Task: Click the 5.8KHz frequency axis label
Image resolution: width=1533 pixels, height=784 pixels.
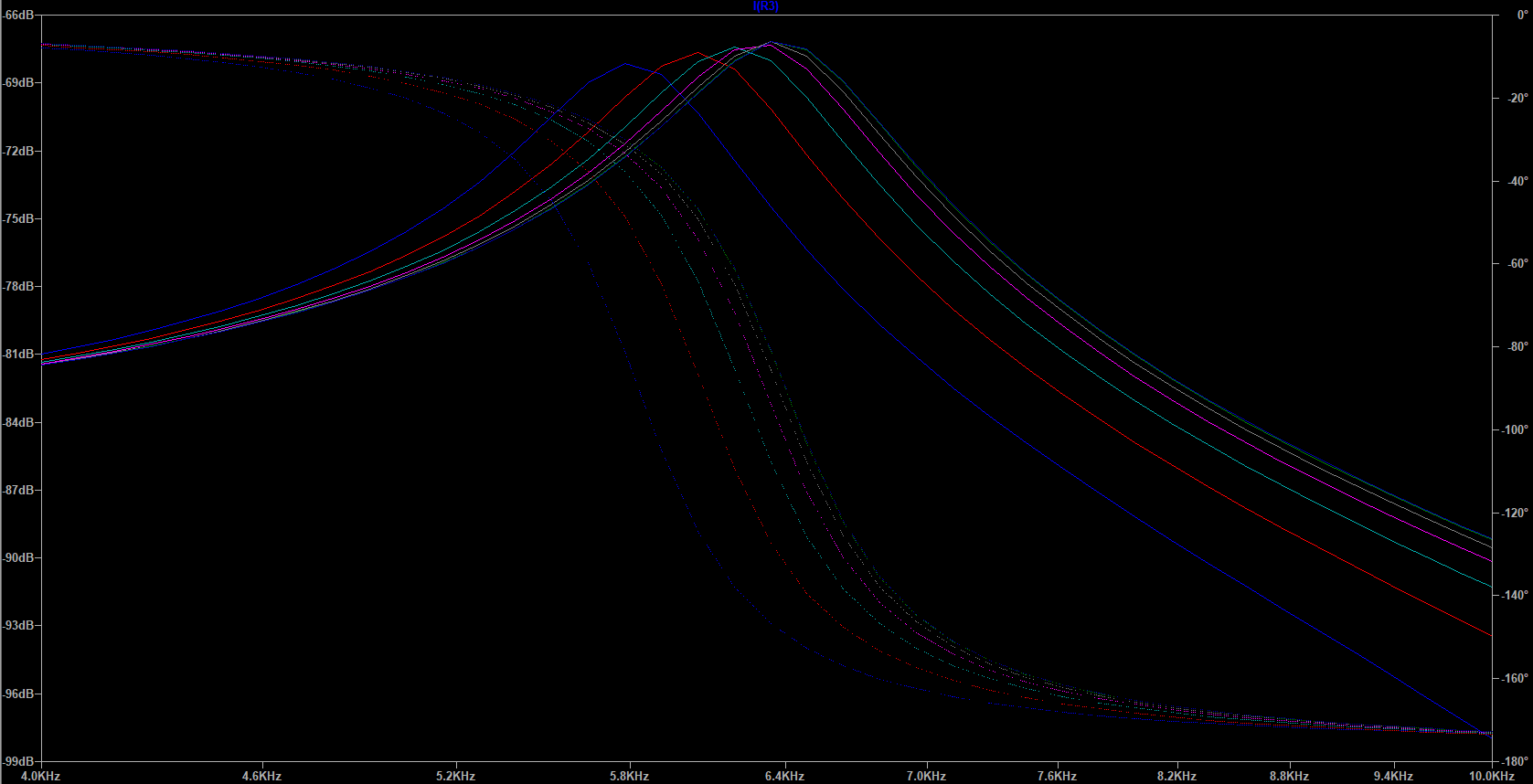Action: (629, 776)
